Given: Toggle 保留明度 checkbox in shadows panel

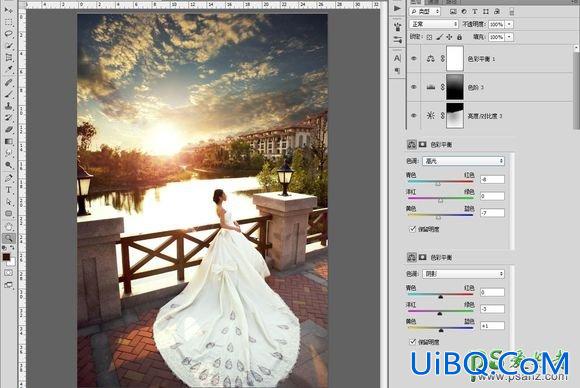Looking at the screenshot, I should [x=412, y=341].
